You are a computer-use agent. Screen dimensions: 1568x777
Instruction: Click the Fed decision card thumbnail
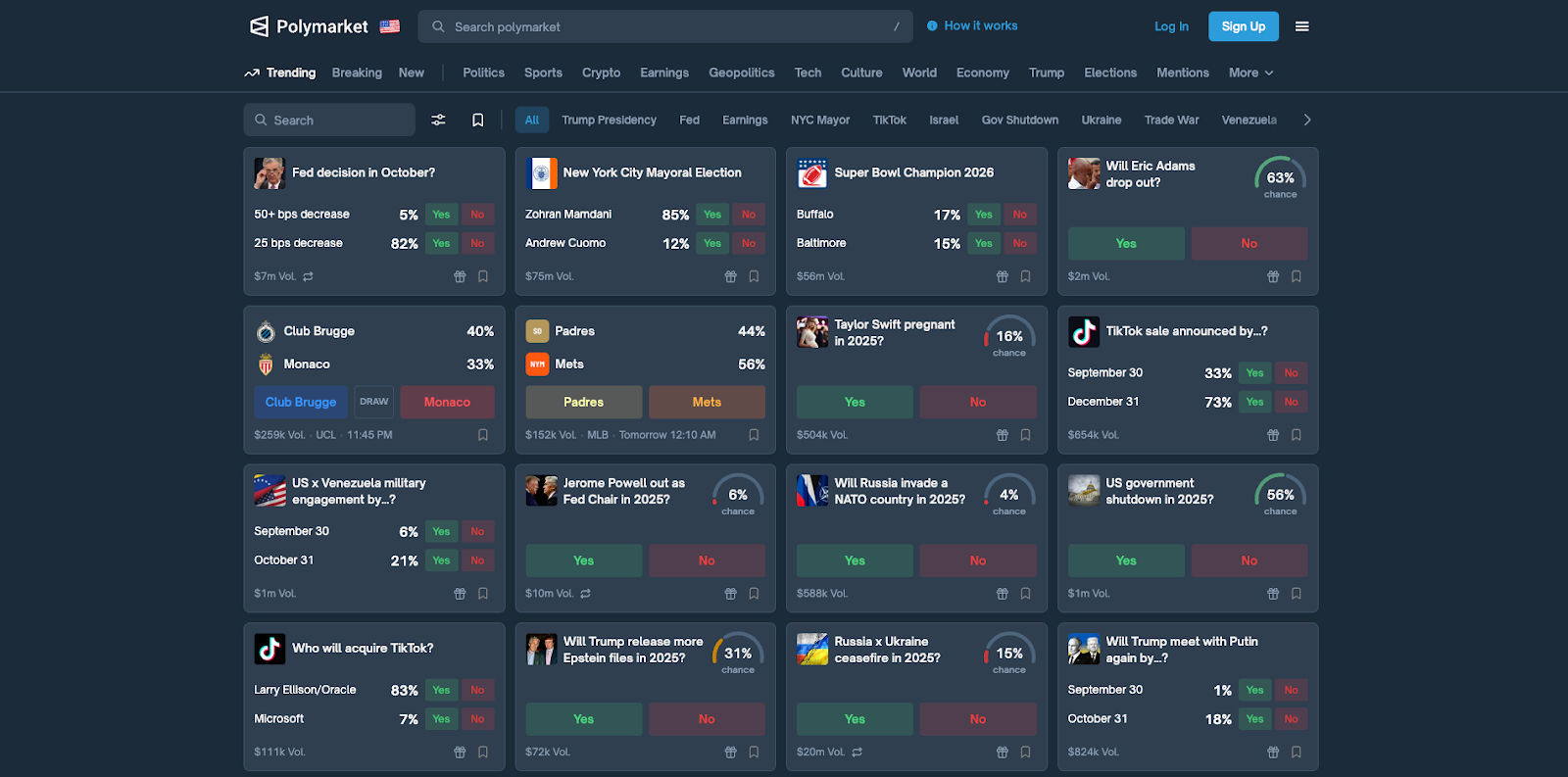coord(269,173)
